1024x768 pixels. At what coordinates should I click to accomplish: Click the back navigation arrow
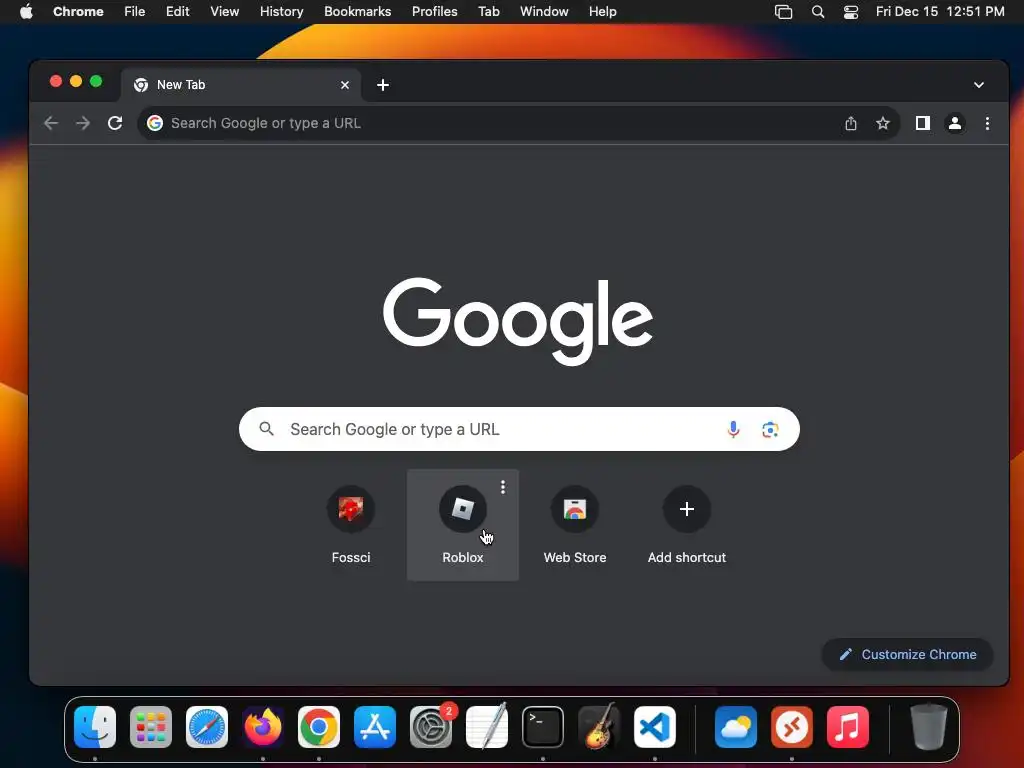point(51,123)
